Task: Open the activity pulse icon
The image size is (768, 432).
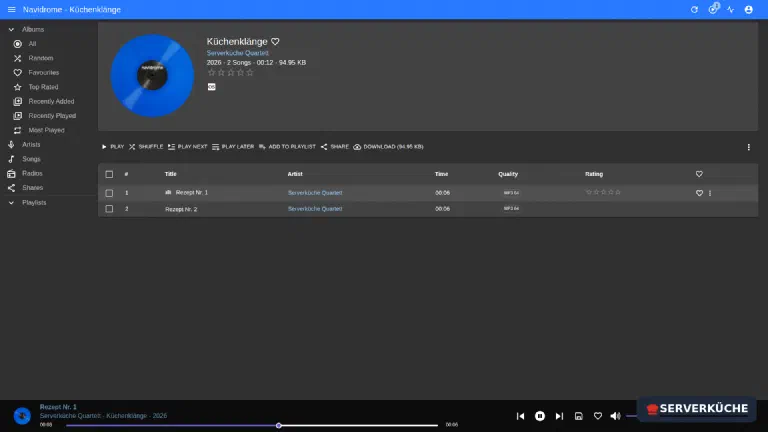Action: [x=730, y=9]
